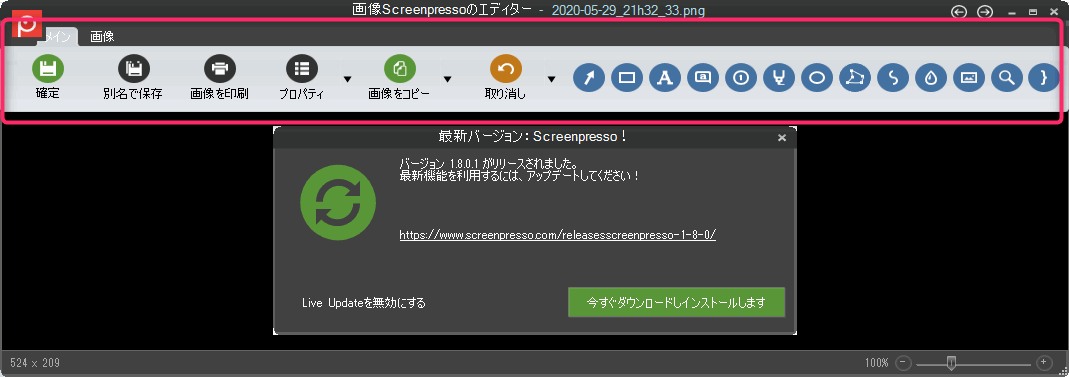Switch to the 画像 tab
The image size is (1069, 377).
tap(102, 37)
